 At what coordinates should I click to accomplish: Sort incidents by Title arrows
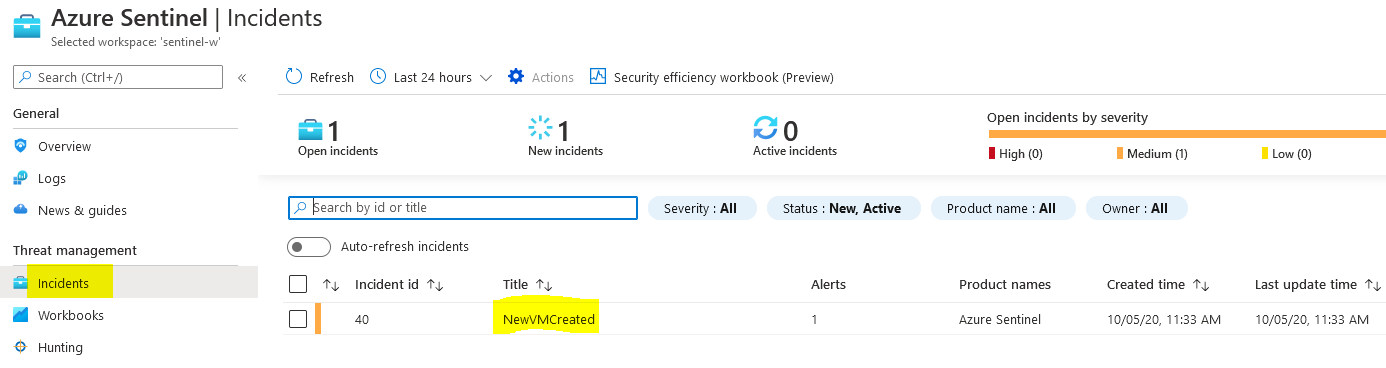(543, 285)
